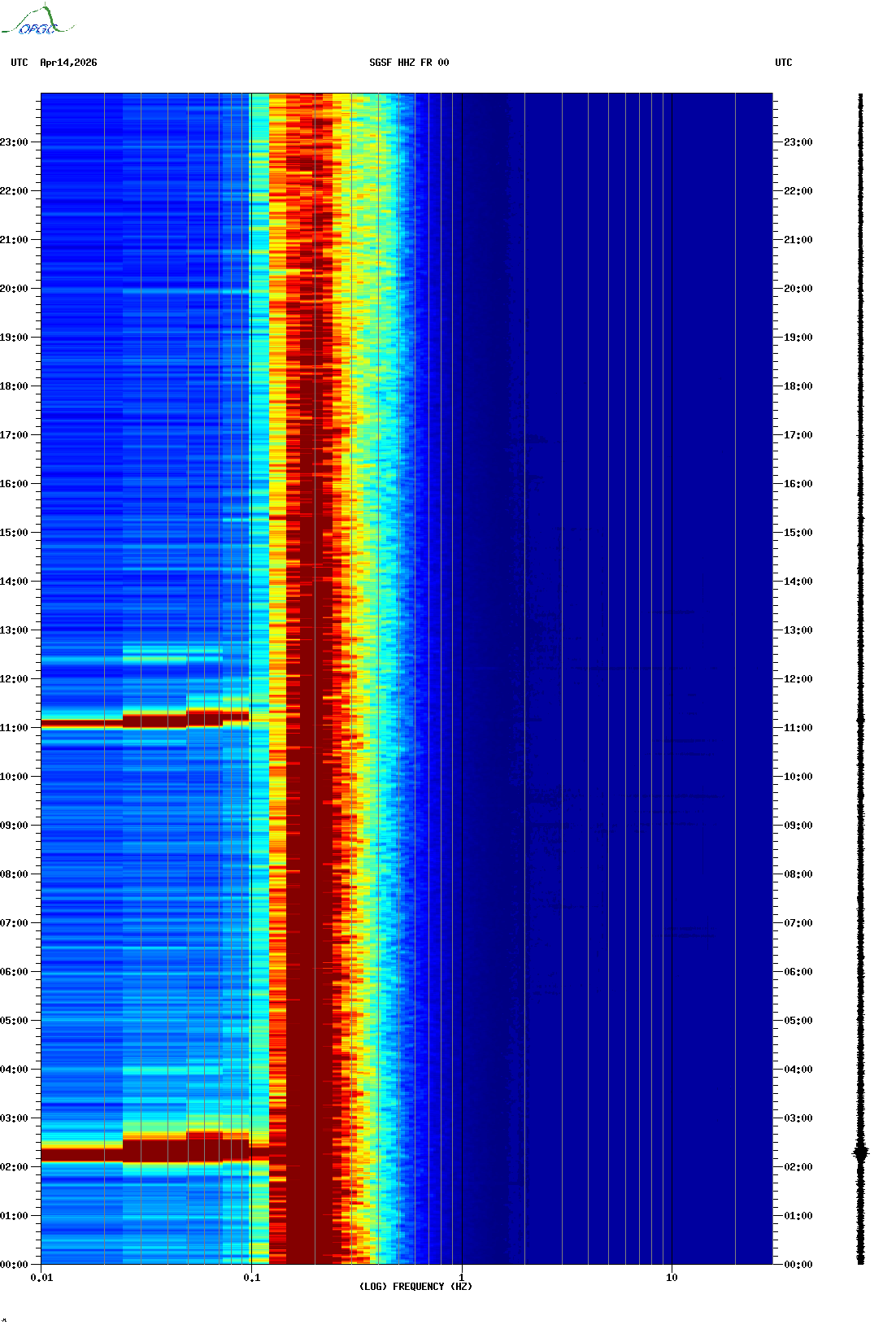Viewport: 896px width, 1329px height.
Task: Select the SGSF HHZ FR 00 station title
Action: pyautogui.click(x=409, y=63)
